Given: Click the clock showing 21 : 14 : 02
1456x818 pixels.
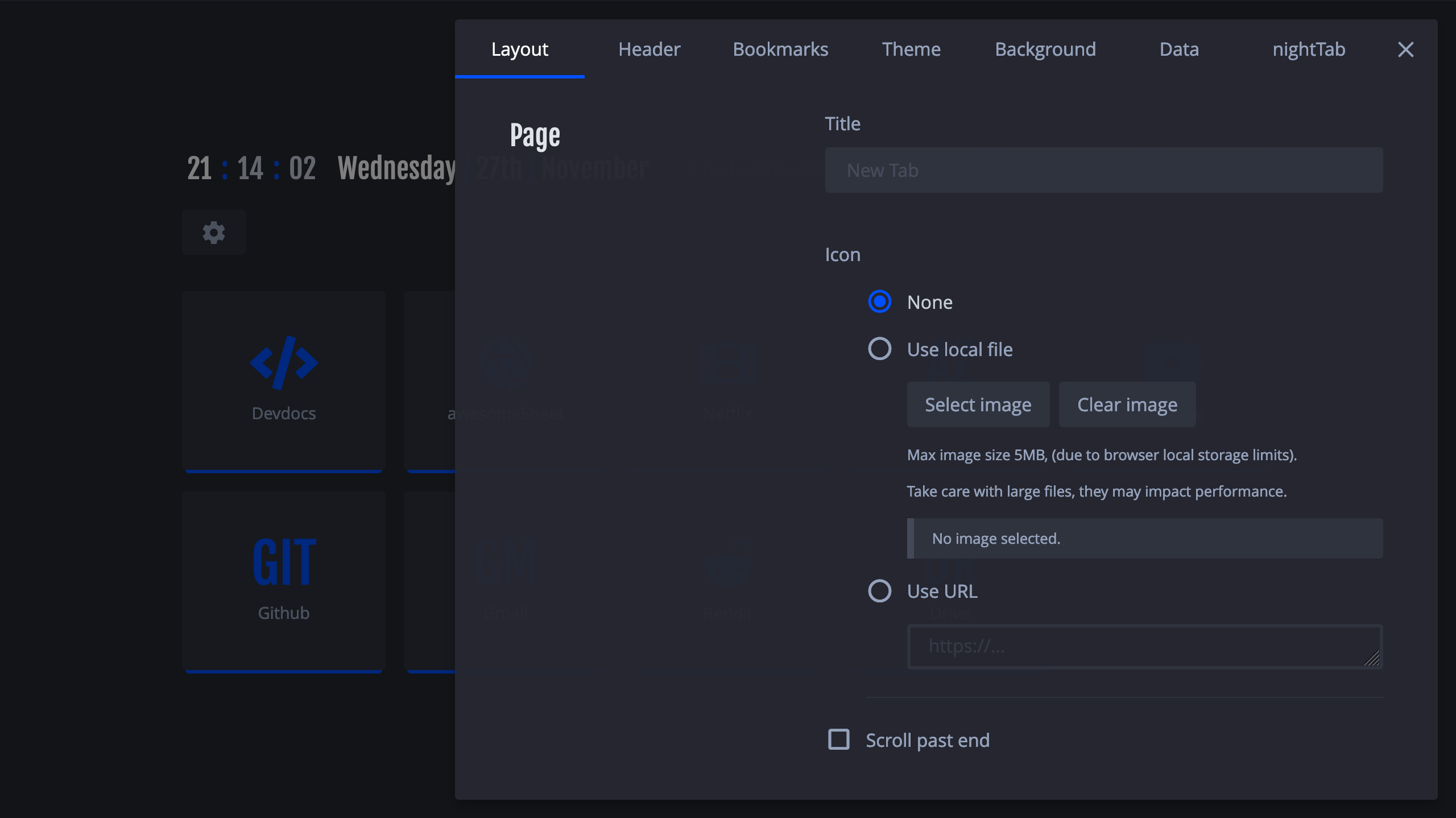Looking at the screenshot, I should tap(251, 168).
